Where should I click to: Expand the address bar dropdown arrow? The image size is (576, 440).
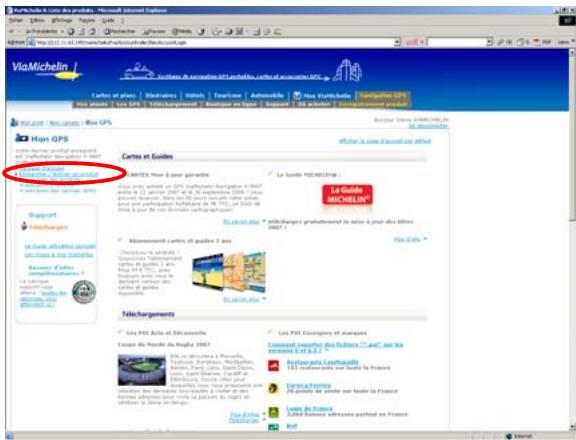[x=397, y=43]
